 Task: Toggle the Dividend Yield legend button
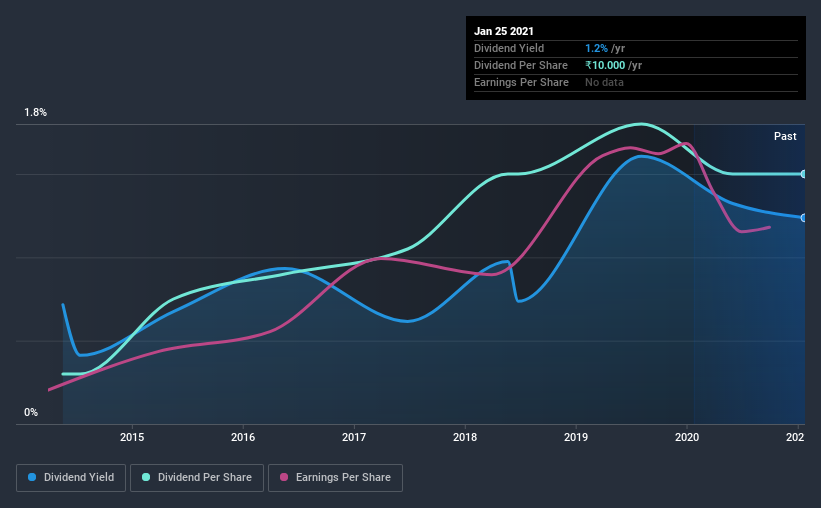(71, 478)
